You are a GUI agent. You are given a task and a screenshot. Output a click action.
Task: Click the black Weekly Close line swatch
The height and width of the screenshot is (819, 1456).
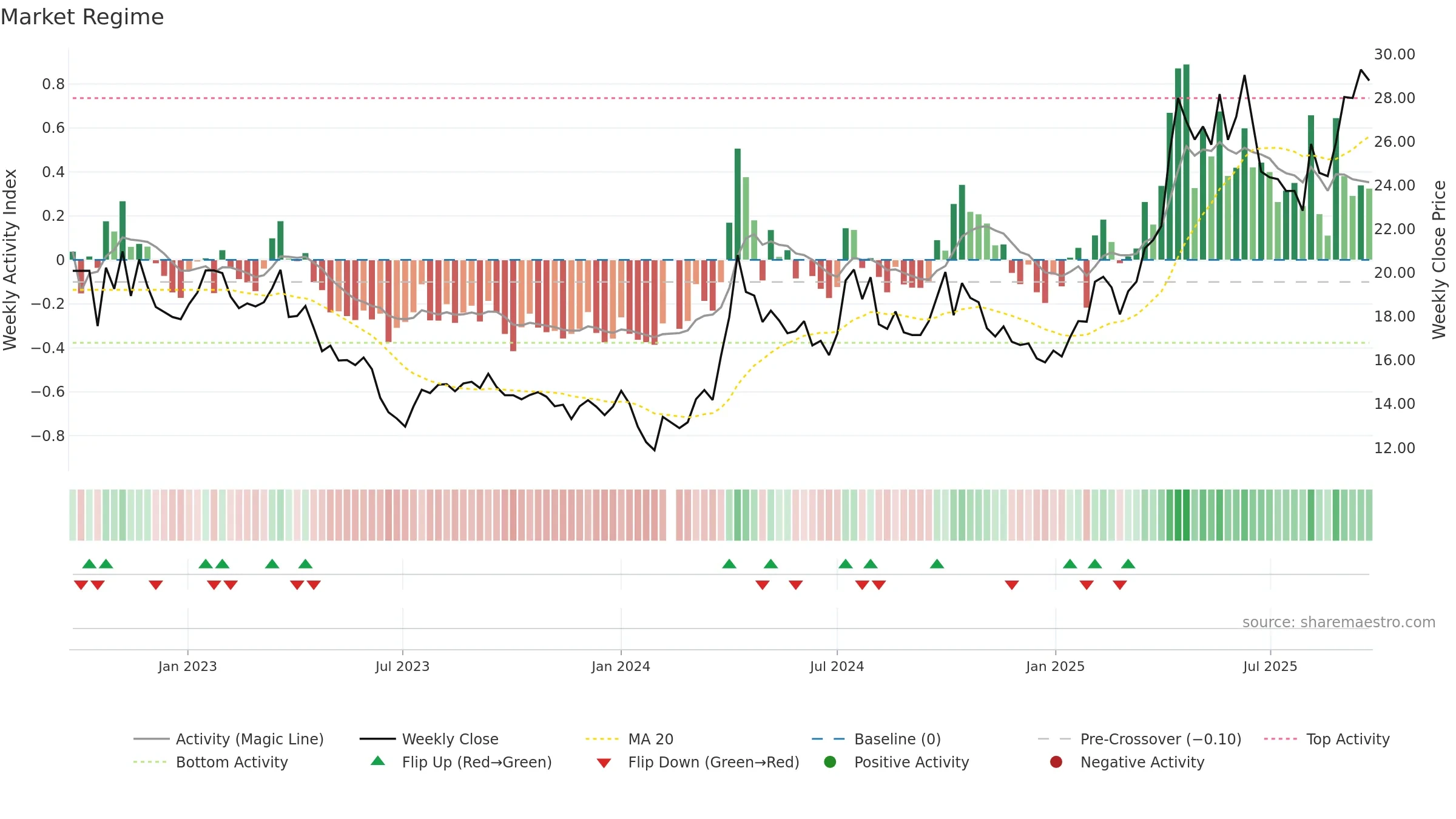pyautogui.click(x=377, y=739)
